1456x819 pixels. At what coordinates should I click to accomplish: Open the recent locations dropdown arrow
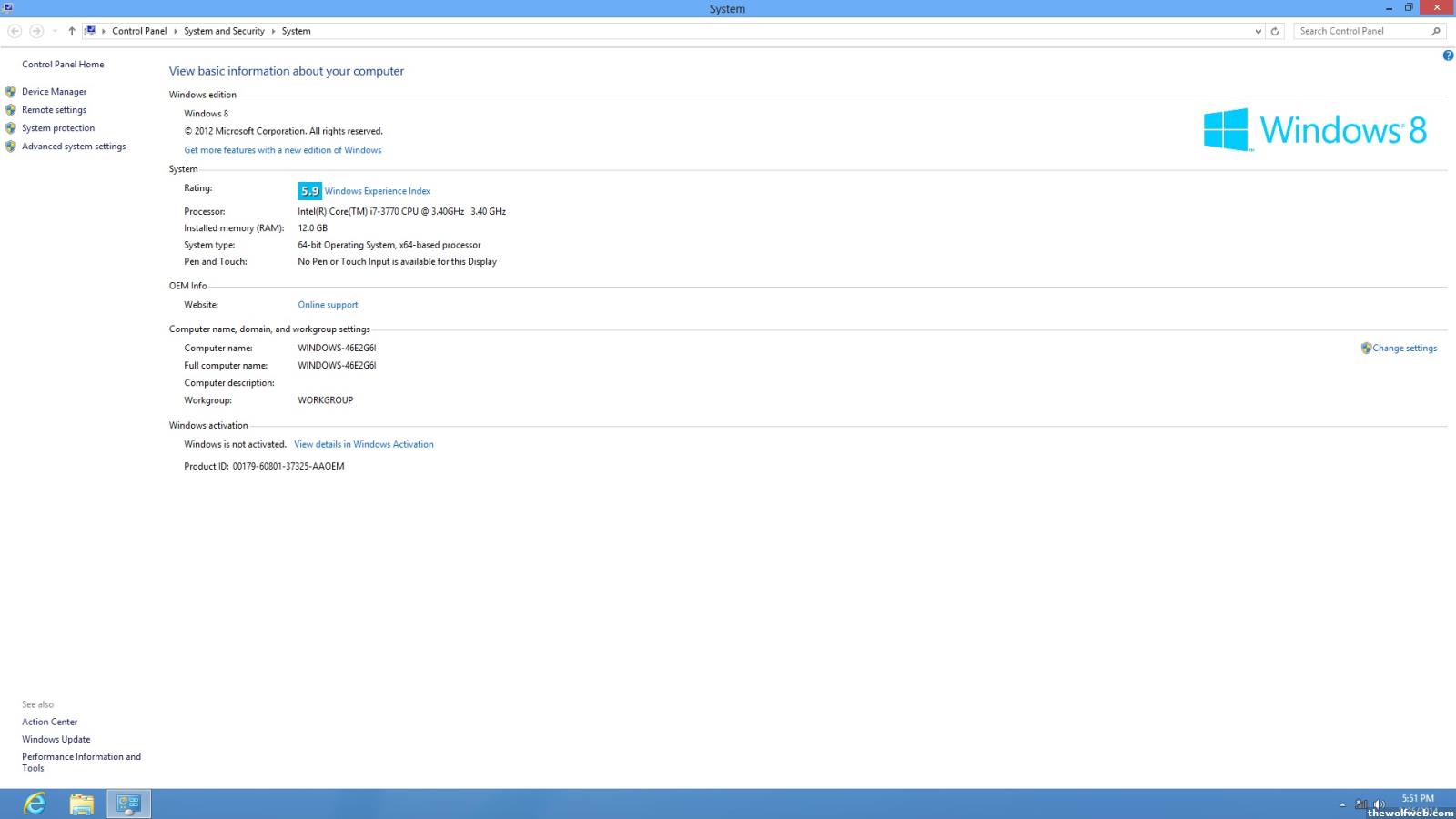pos(55,31)
